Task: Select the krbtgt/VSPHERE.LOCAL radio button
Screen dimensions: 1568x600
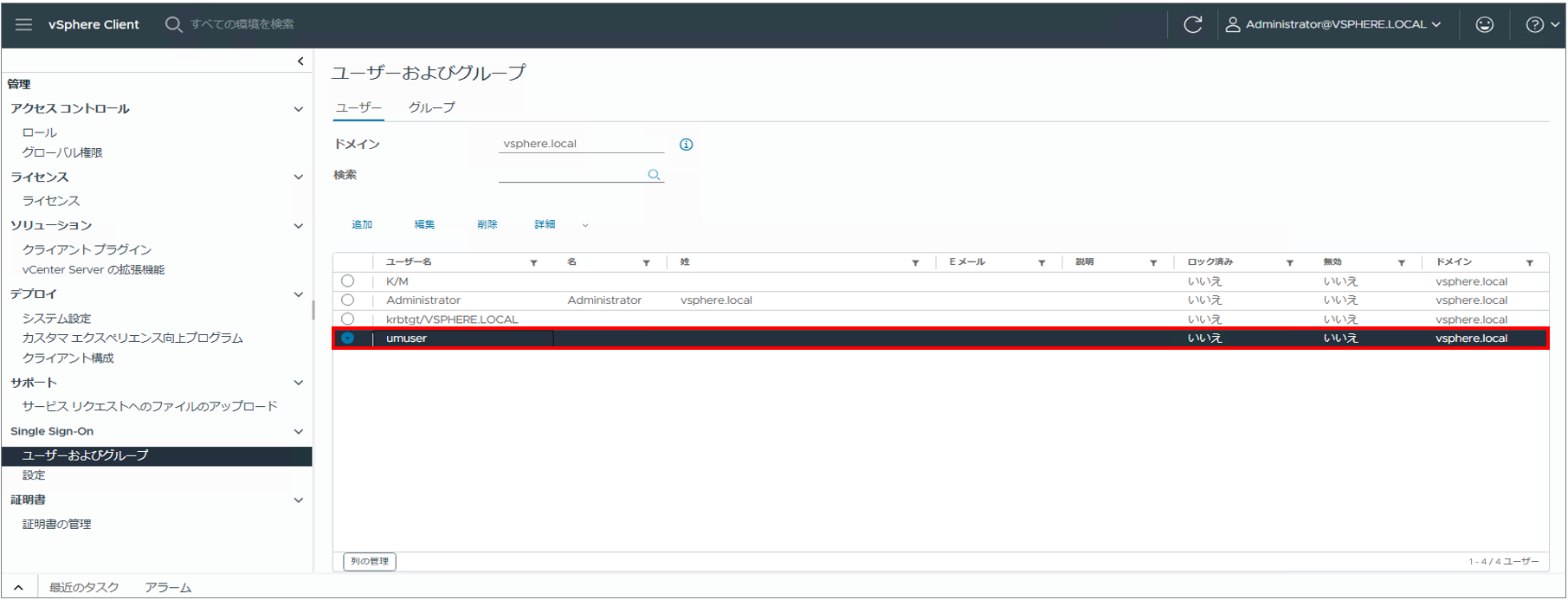Action: [x=347, y=319]
